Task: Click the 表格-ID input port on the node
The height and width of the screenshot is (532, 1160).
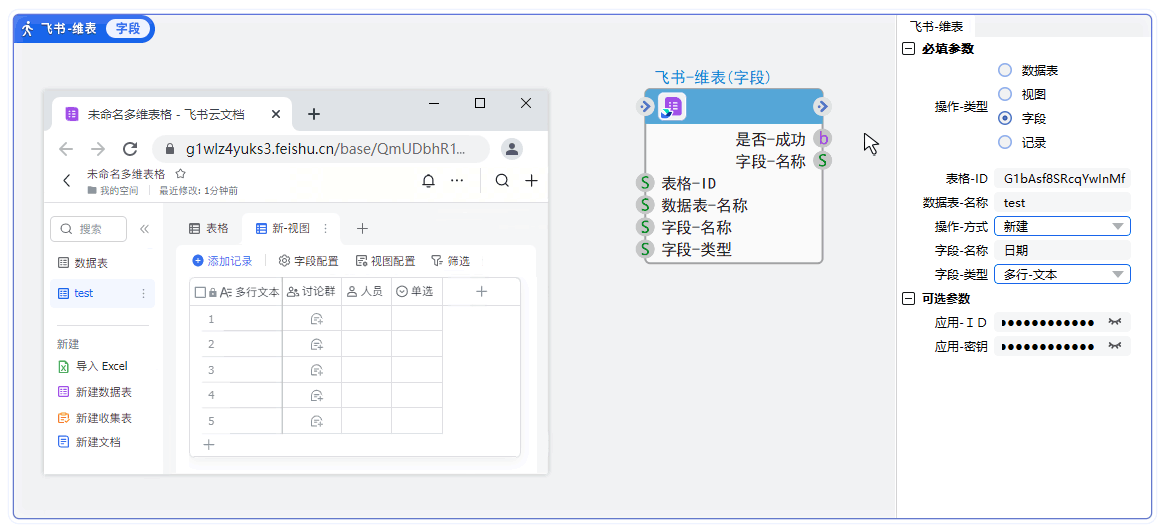Action: (645, 183)
